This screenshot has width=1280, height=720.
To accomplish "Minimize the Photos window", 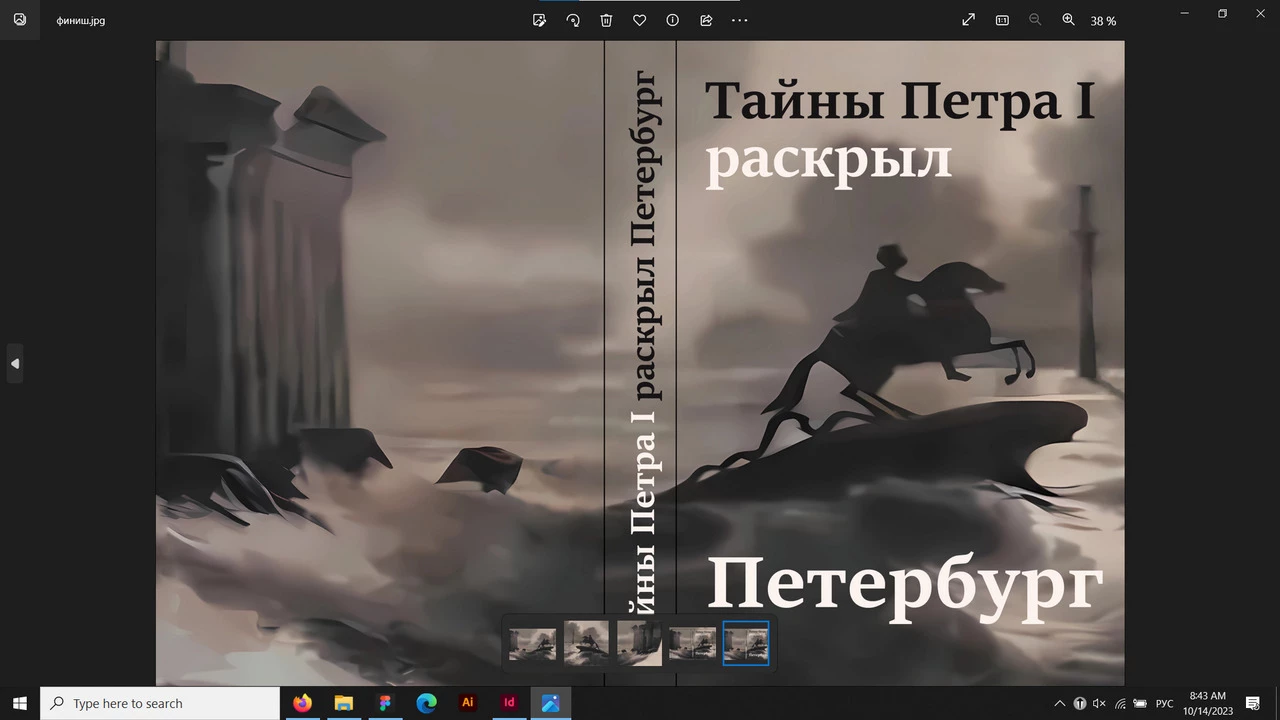I will (1185, 13).
